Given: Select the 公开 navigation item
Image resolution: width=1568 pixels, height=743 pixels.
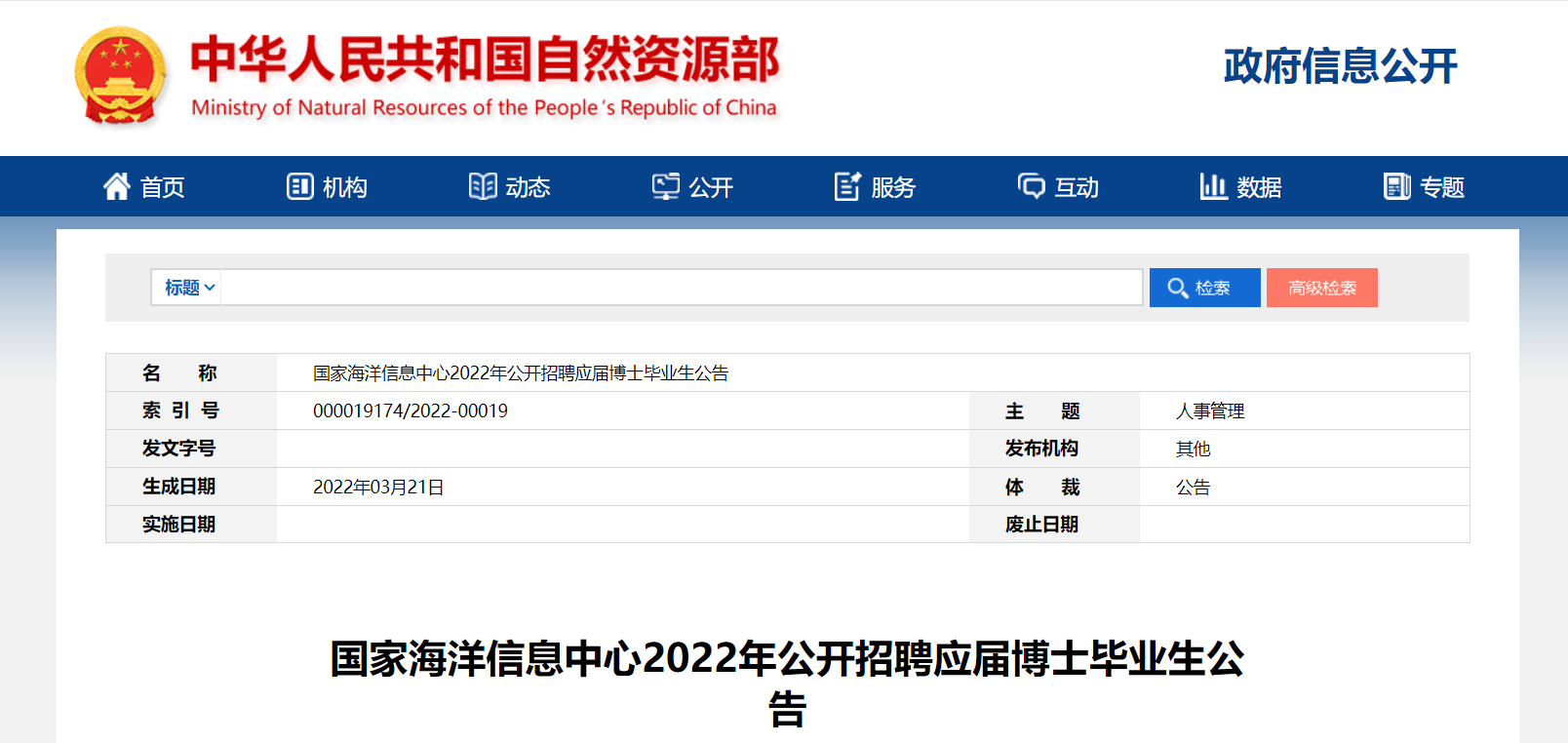Looking at the screenshot, I should point(692,186).
